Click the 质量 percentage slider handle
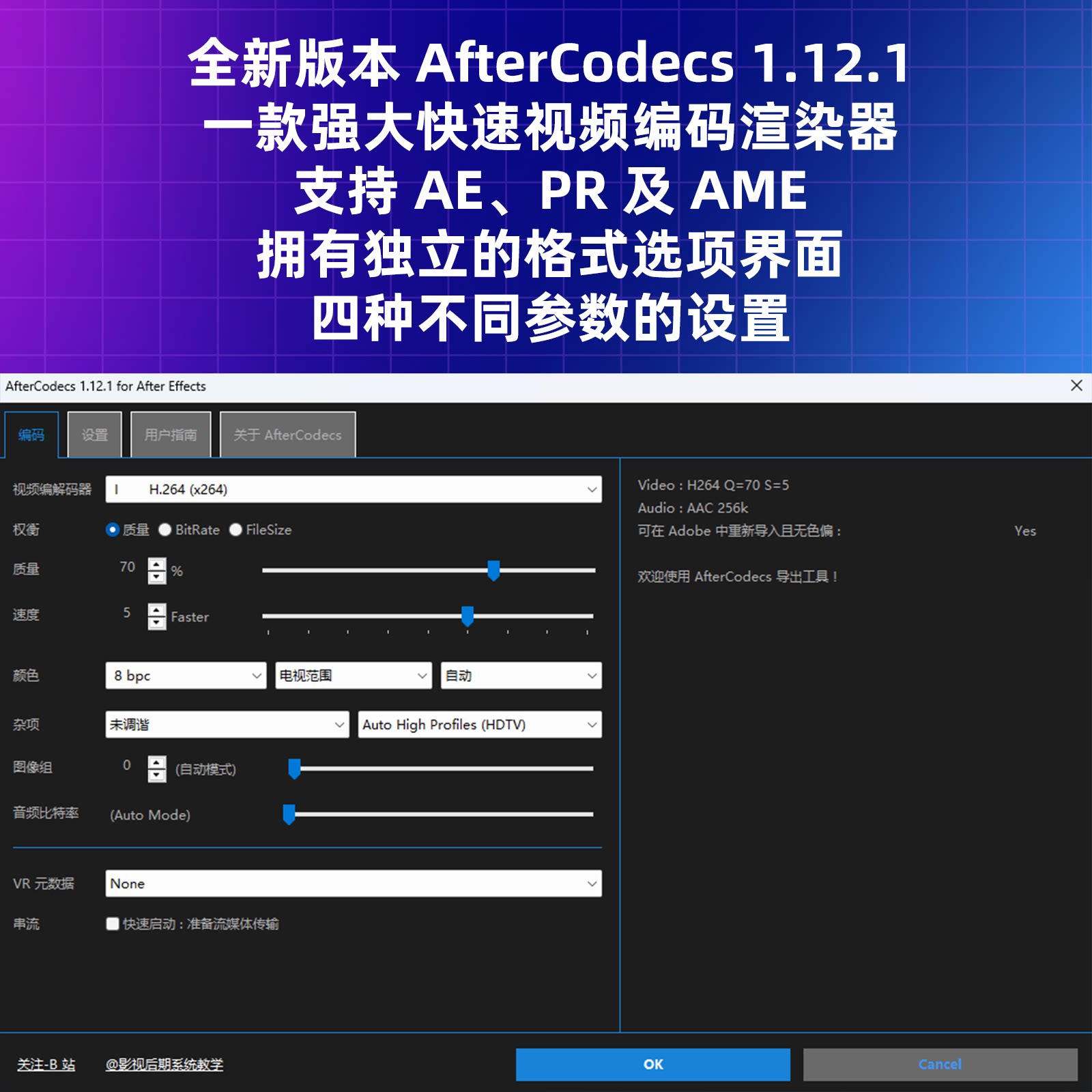 [493, 570]
